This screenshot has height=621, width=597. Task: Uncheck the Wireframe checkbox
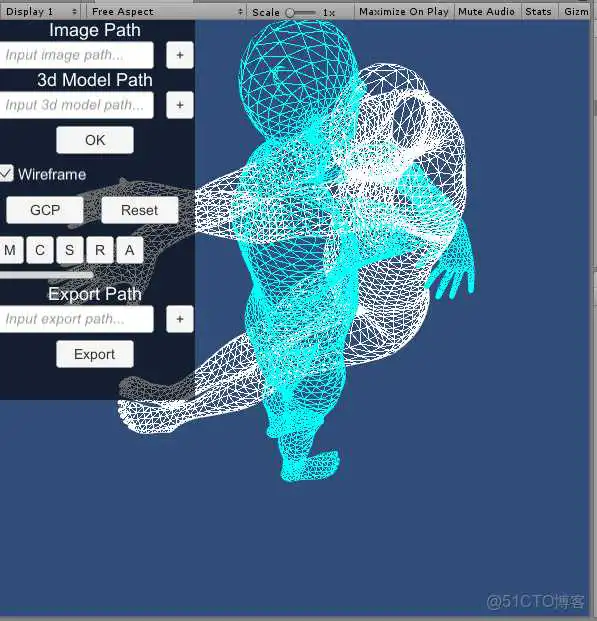coord(6,173)
